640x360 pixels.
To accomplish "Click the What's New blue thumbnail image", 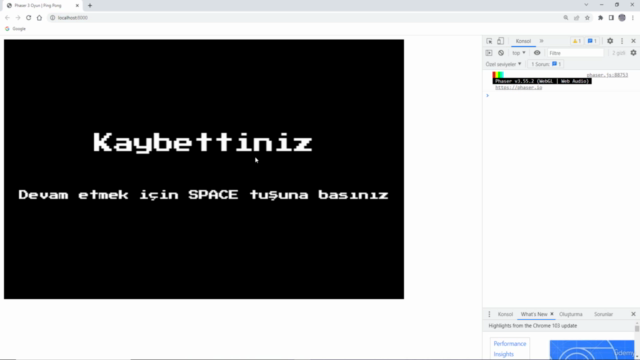I will click(x=592, y=350).
